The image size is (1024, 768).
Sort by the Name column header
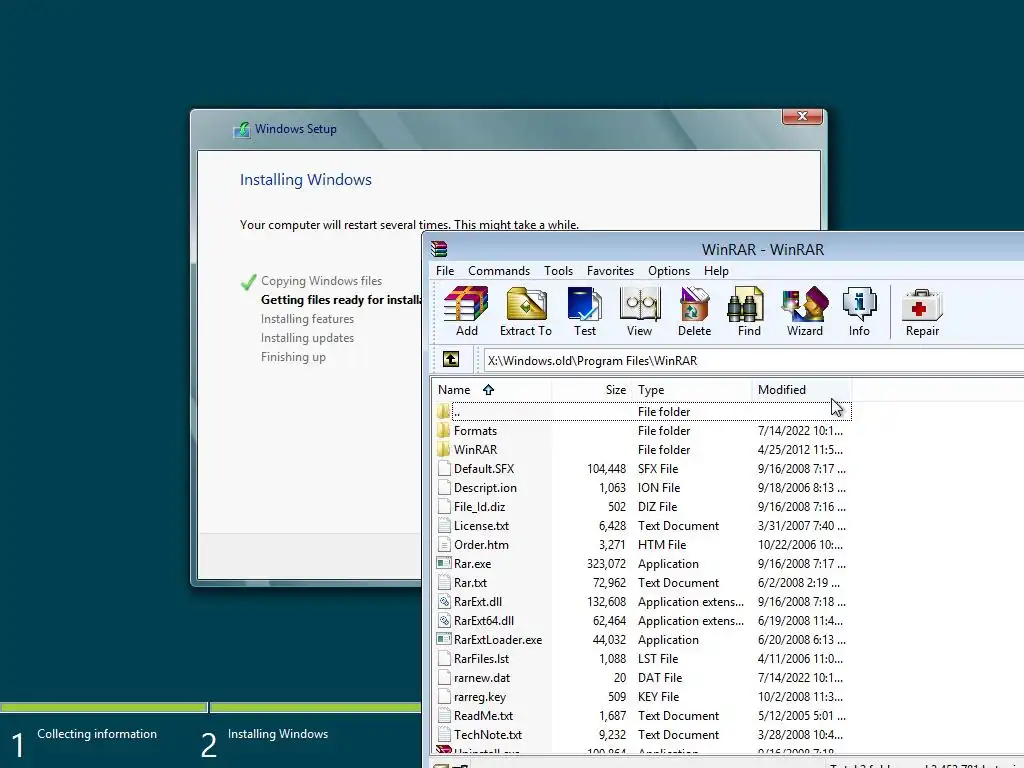coord(491,390)
